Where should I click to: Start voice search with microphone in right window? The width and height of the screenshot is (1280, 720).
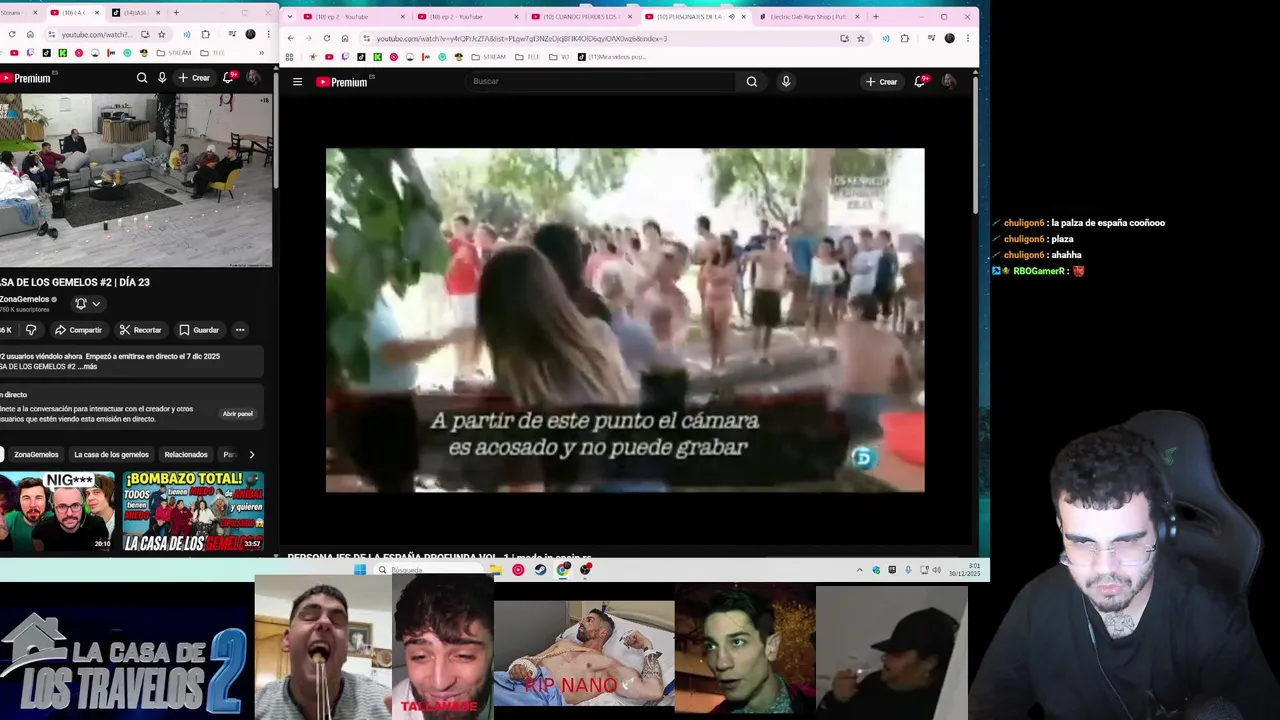[786, 82]
